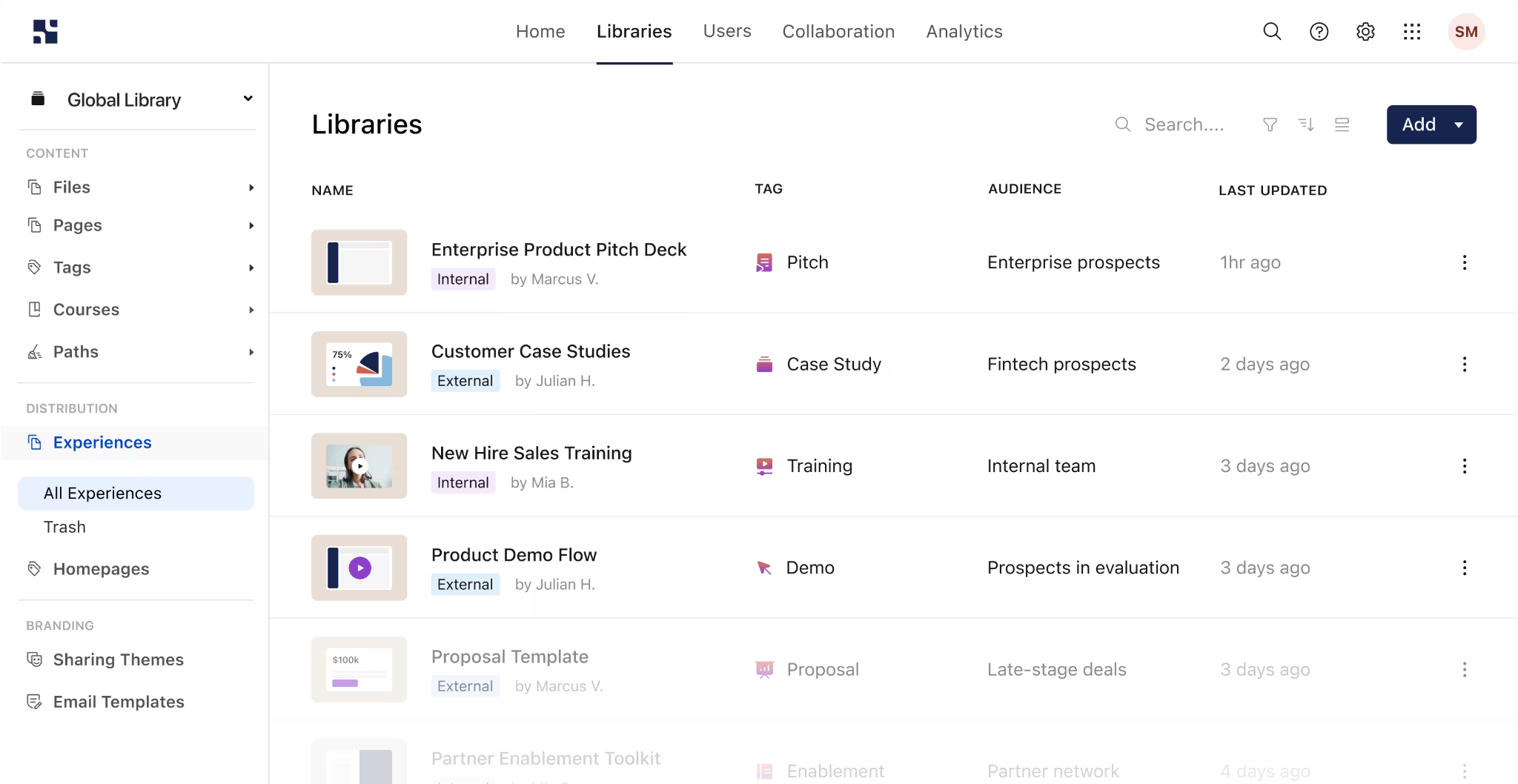
Task: Open Trash in the sidebar
Action: click(x=64, y=527)
